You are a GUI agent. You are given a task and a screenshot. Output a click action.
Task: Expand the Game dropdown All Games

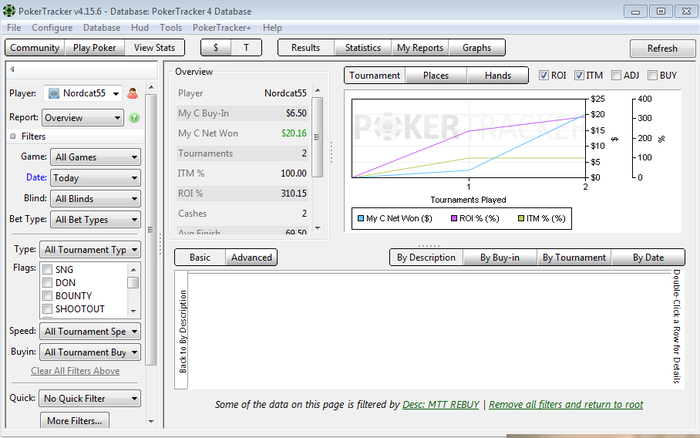96,157
